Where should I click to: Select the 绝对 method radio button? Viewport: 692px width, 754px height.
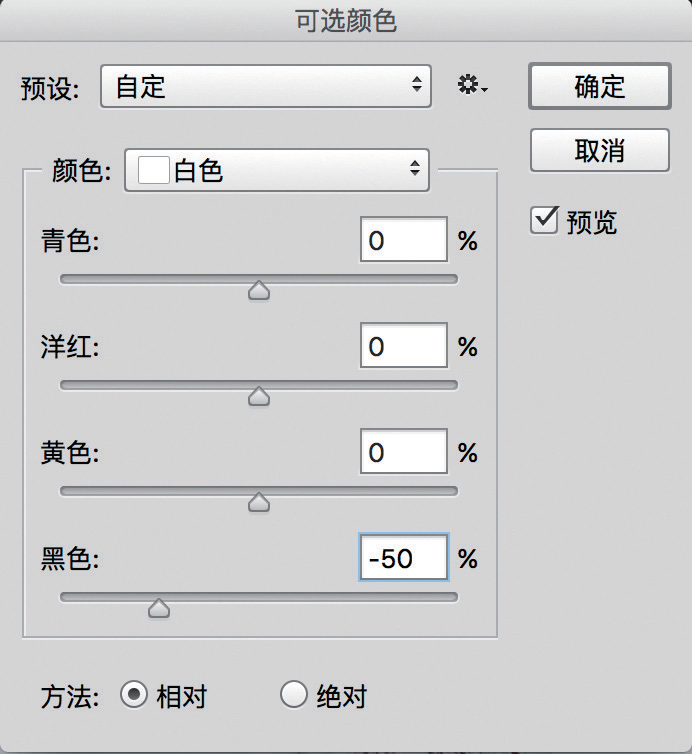293,695
